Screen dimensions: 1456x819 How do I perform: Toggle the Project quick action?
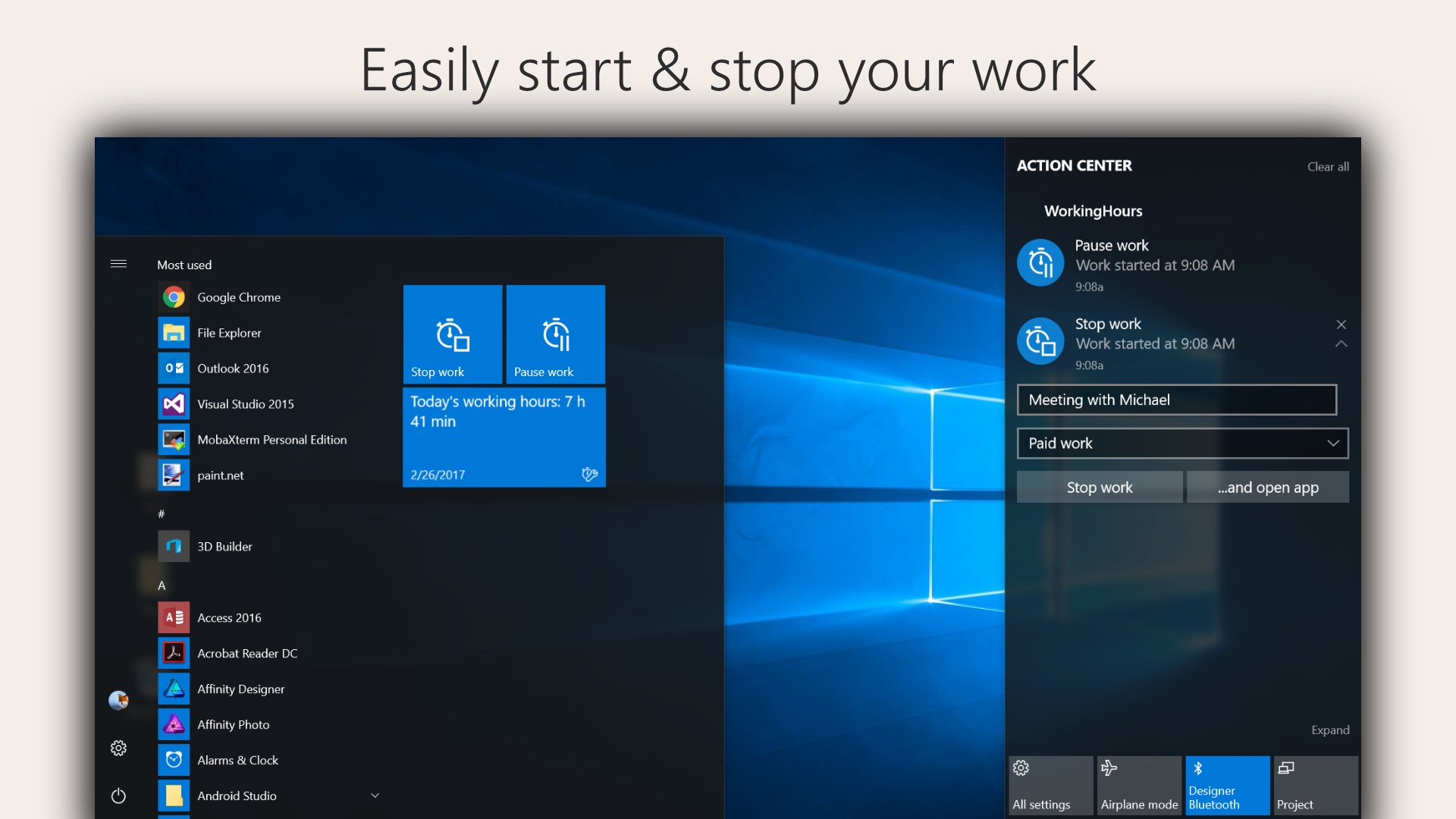(x=1316, y=785)
